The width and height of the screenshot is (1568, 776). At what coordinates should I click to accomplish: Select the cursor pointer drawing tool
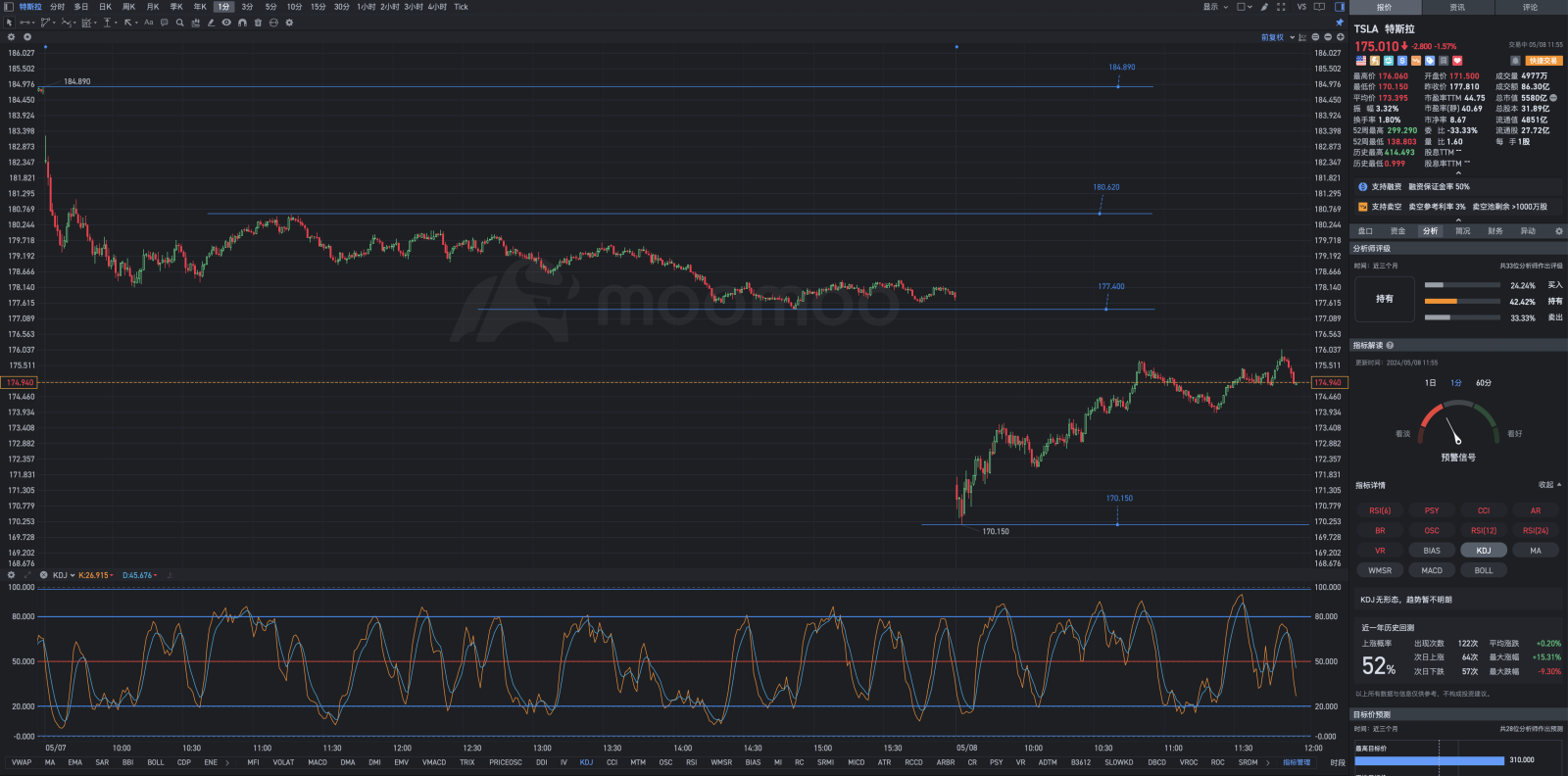(9, 23)
